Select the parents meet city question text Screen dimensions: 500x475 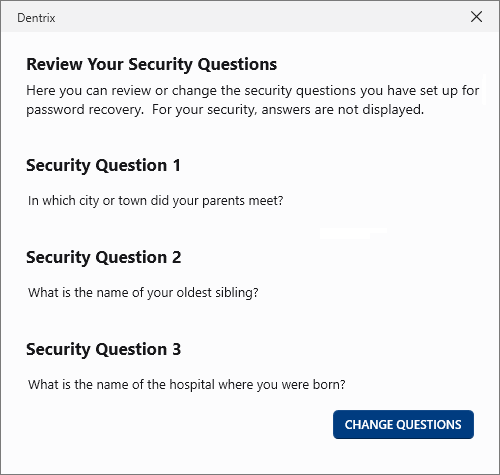pyautogui.click(x=156, y=201)
